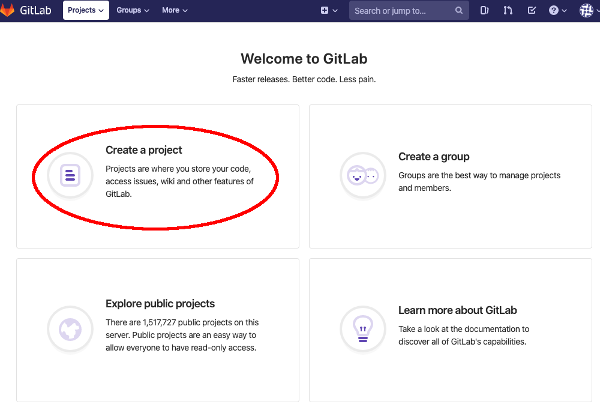This screenshot has width=600, height=413.
Task: Click text 'Groups are the best way to manage projects'
Action: pos(479,175)
